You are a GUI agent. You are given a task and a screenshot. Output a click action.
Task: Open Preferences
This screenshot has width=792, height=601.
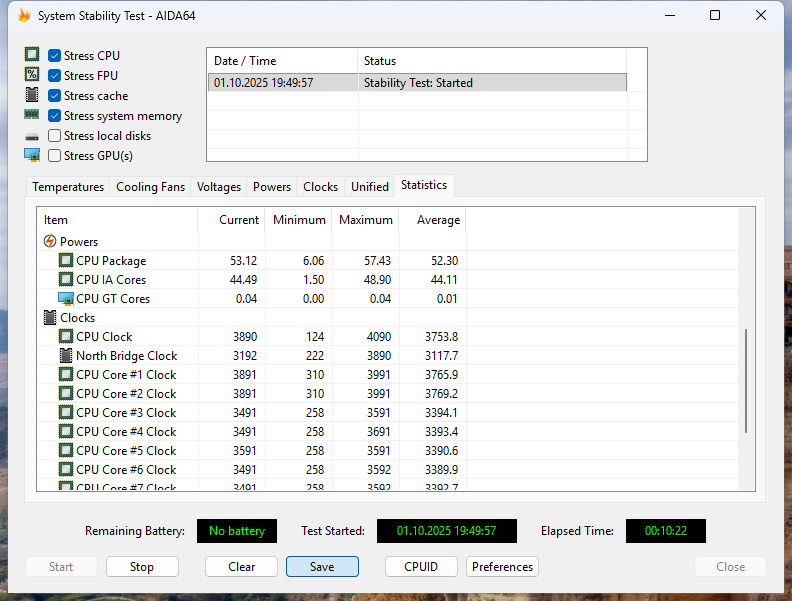pos(502,567)
